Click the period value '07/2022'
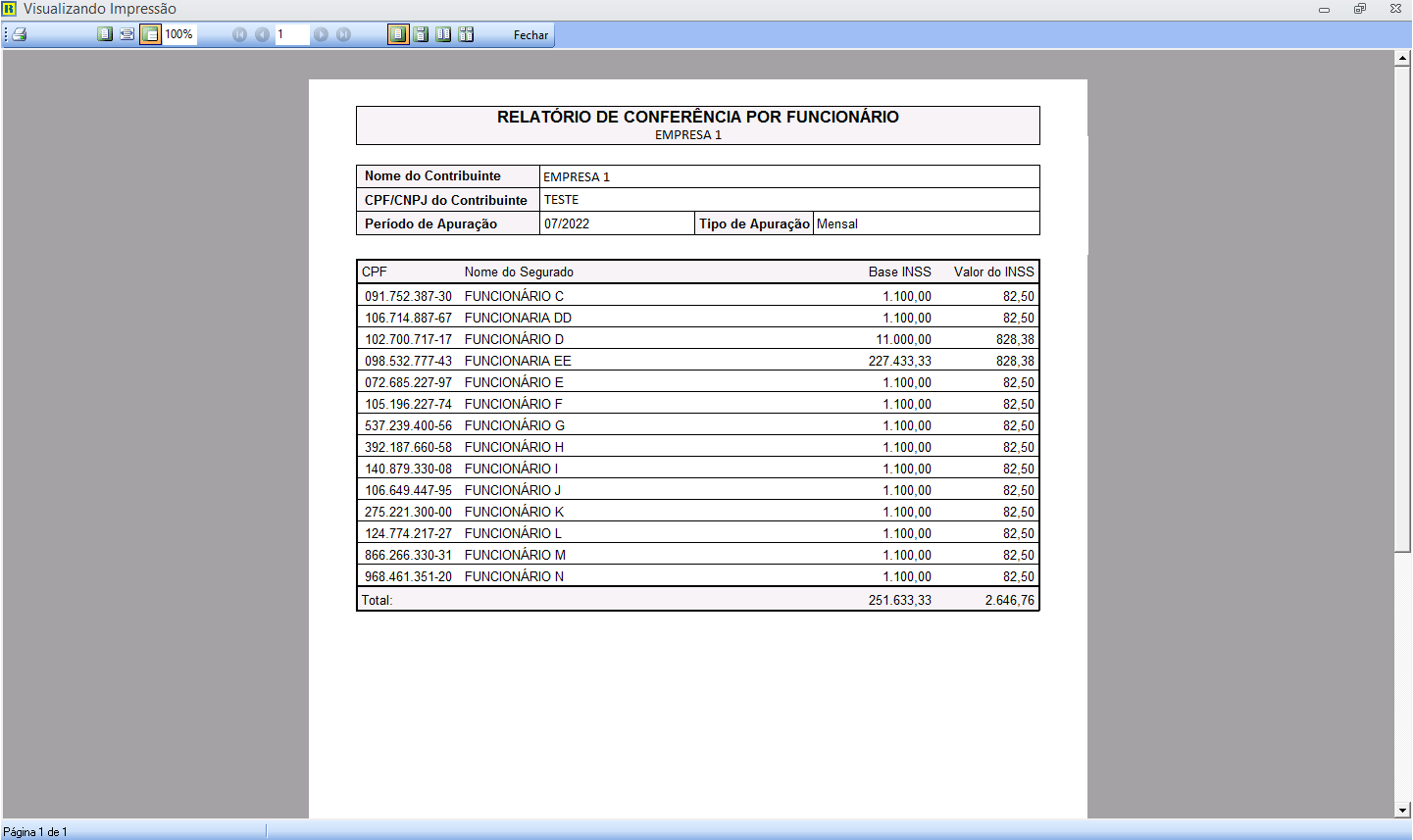The height and width of the screenshot is (840, 1413). 567,223
